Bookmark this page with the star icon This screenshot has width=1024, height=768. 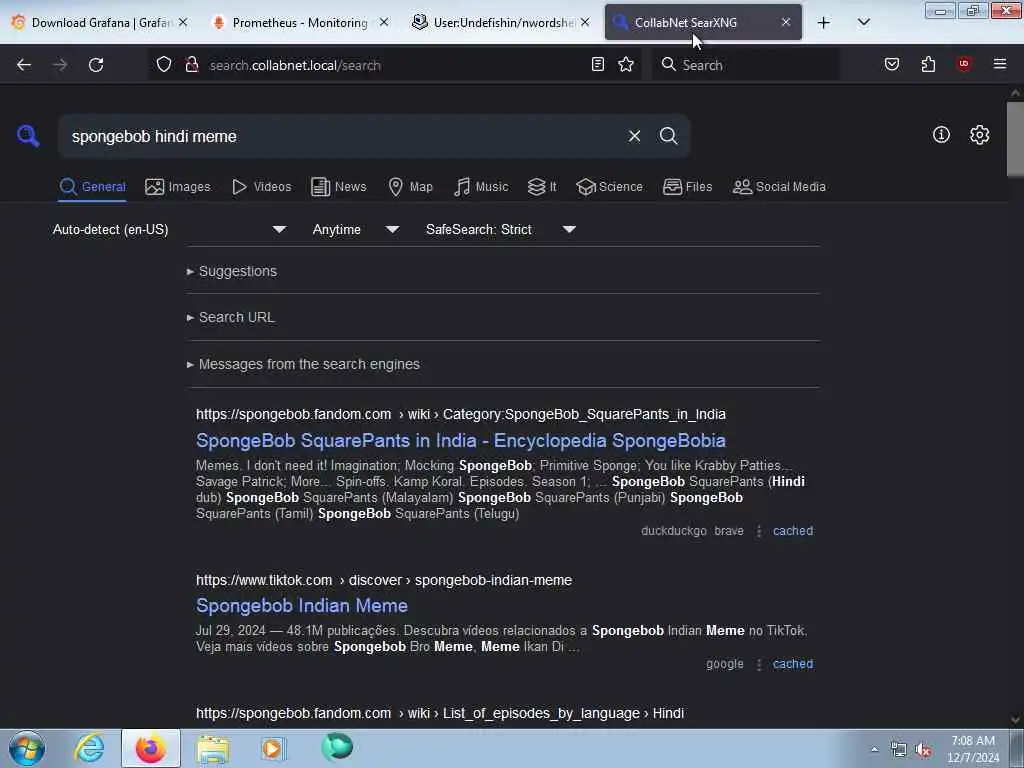coord(626,64)
